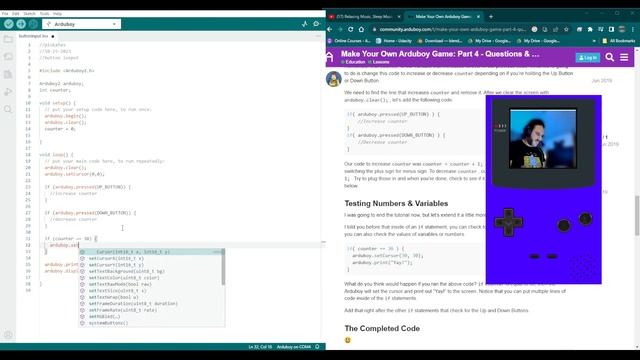This screenshot has width=640, height=360.
Task: Click The Completed Code heading
Action: (382, 329)
